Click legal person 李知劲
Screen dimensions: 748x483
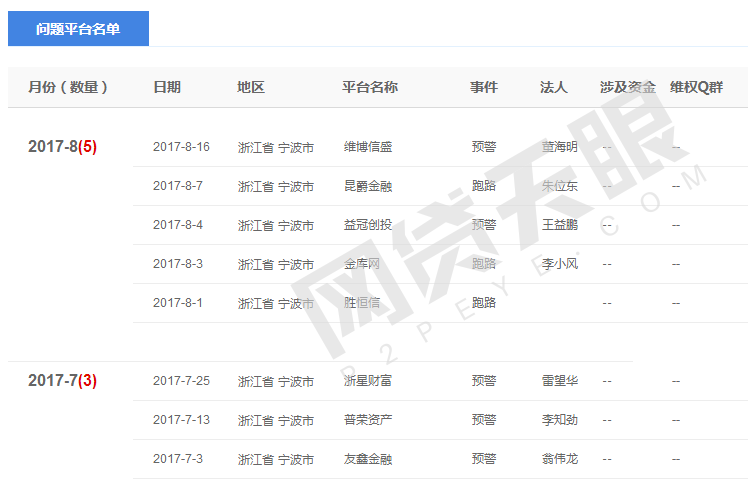[x=560, y=420]
